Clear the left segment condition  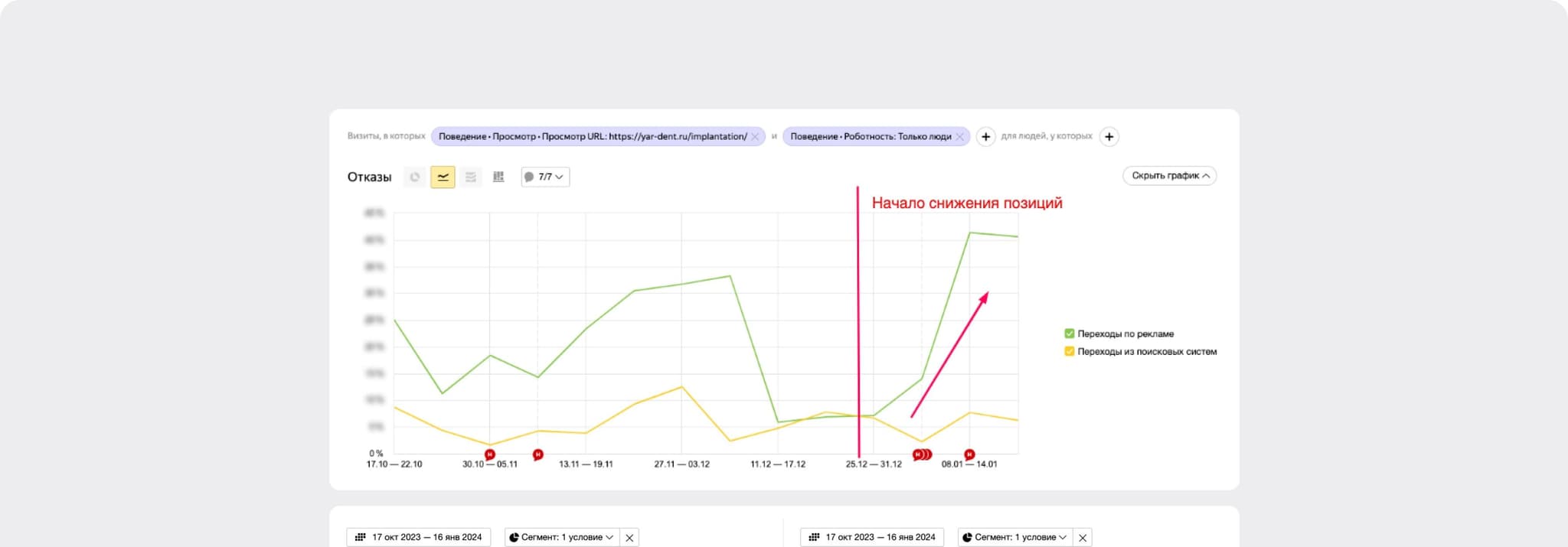point(629,538)
